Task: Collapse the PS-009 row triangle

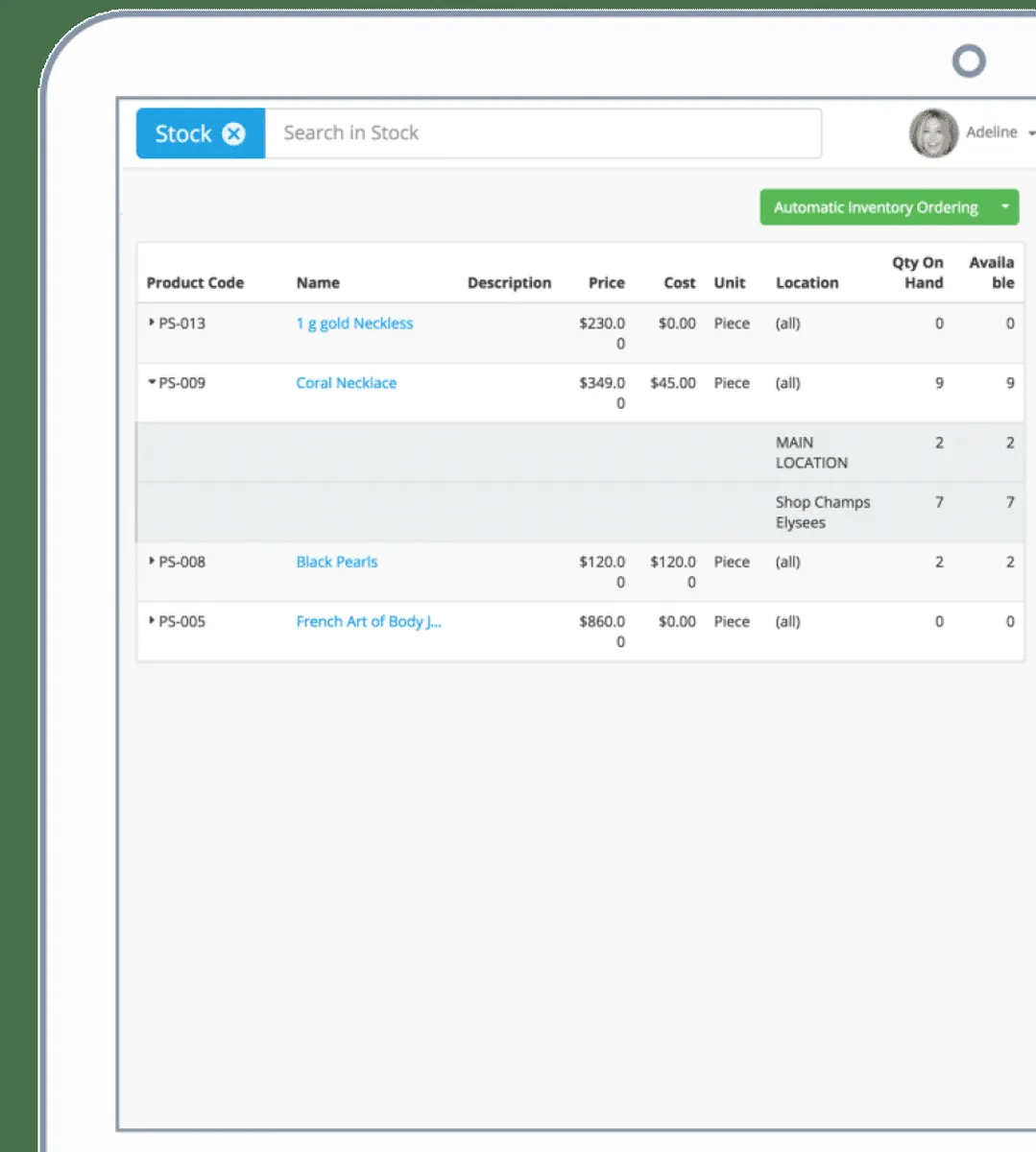Action: pyautogui.click(x=152, y=382)
